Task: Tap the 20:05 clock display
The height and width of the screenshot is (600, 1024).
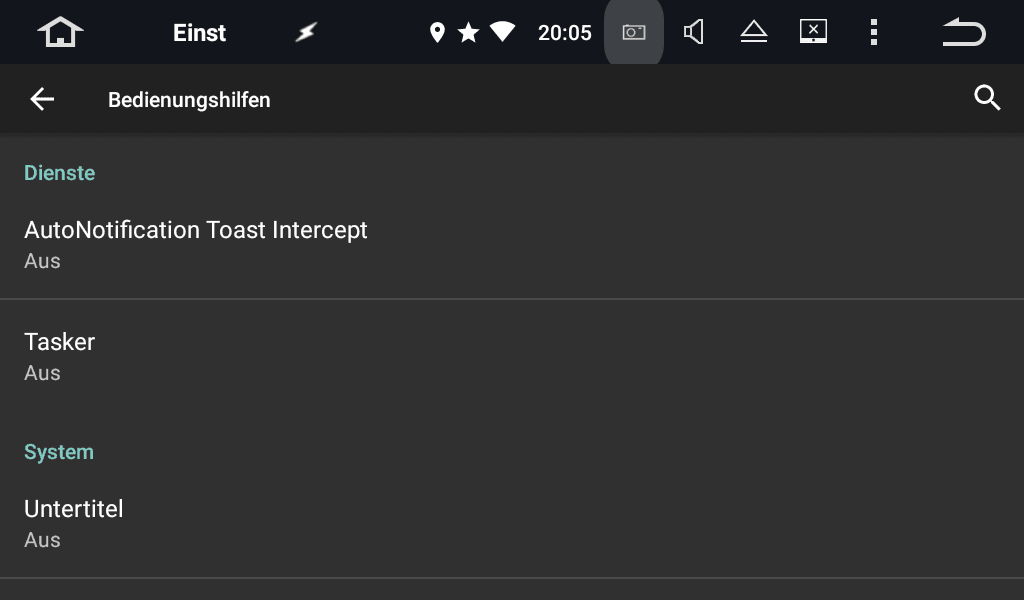Action: pyautogui.click(x=564, y=33)
